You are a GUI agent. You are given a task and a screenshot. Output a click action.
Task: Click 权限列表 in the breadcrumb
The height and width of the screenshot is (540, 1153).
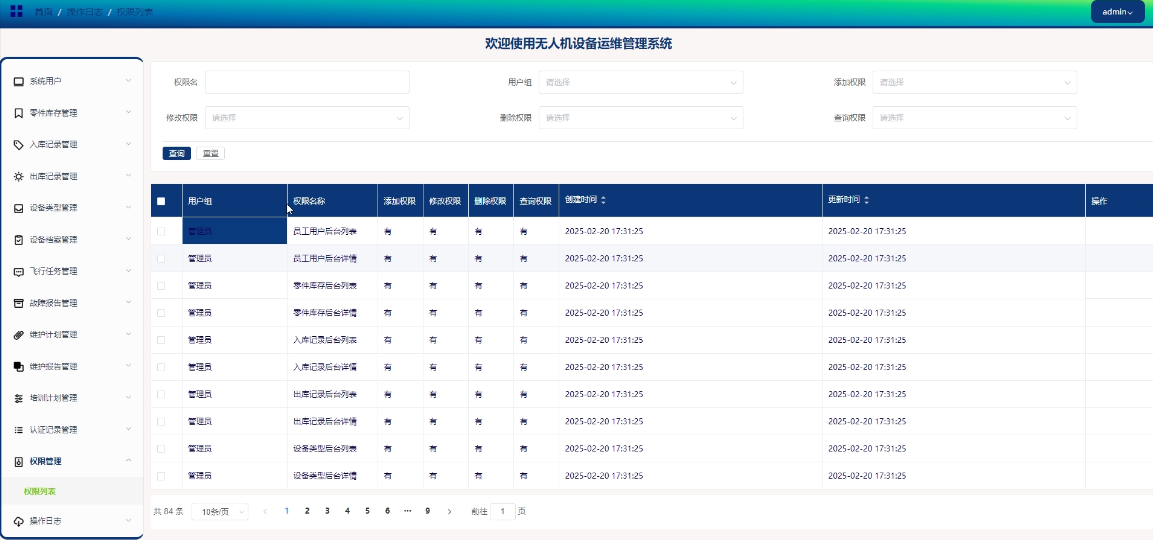click(x=135, y=12)
